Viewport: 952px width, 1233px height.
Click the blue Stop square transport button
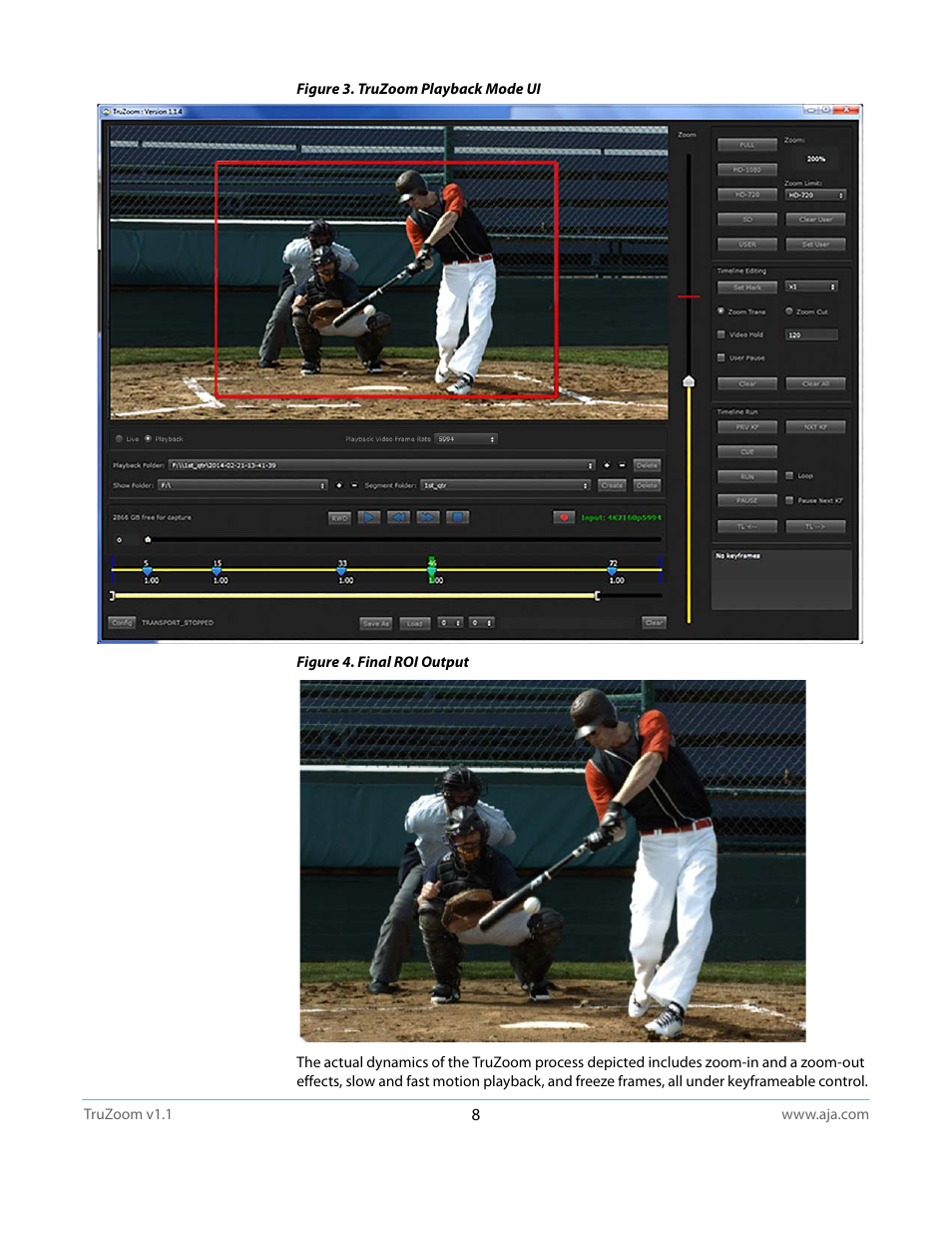coord(456,517)
